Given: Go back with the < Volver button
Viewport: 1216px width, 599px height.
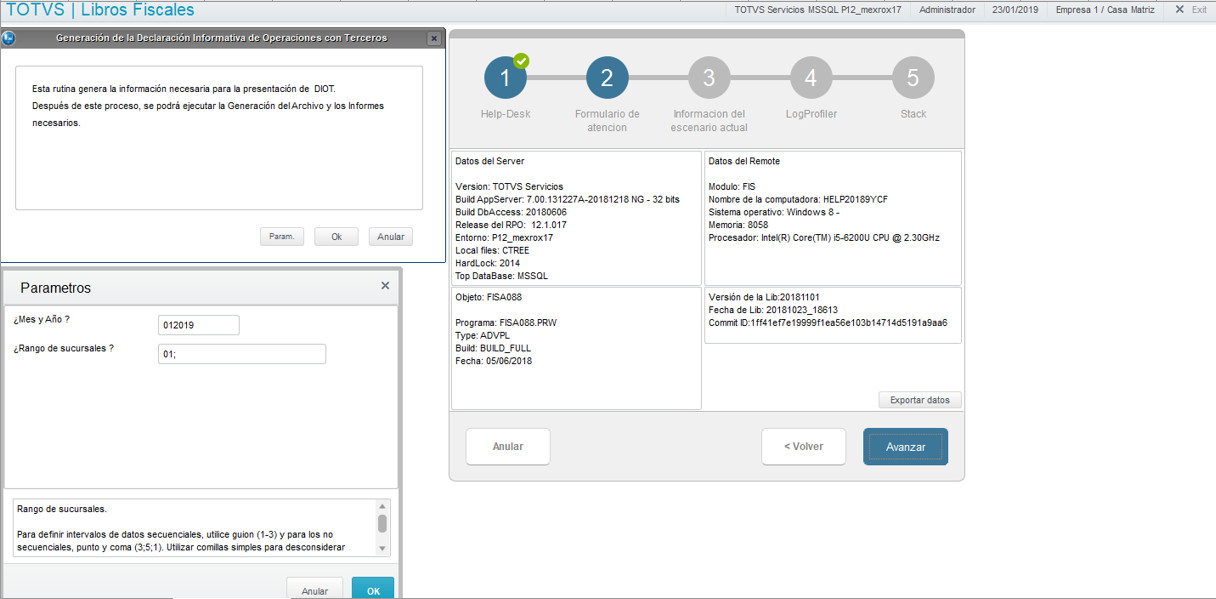Looking at the screenshot, I should coord(804,447).
